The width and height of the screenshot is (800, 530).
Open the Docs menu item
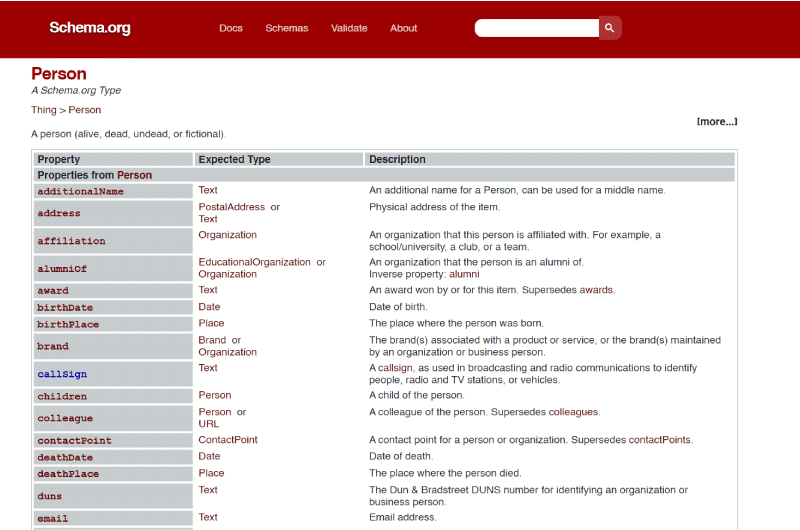pos(231,29)
